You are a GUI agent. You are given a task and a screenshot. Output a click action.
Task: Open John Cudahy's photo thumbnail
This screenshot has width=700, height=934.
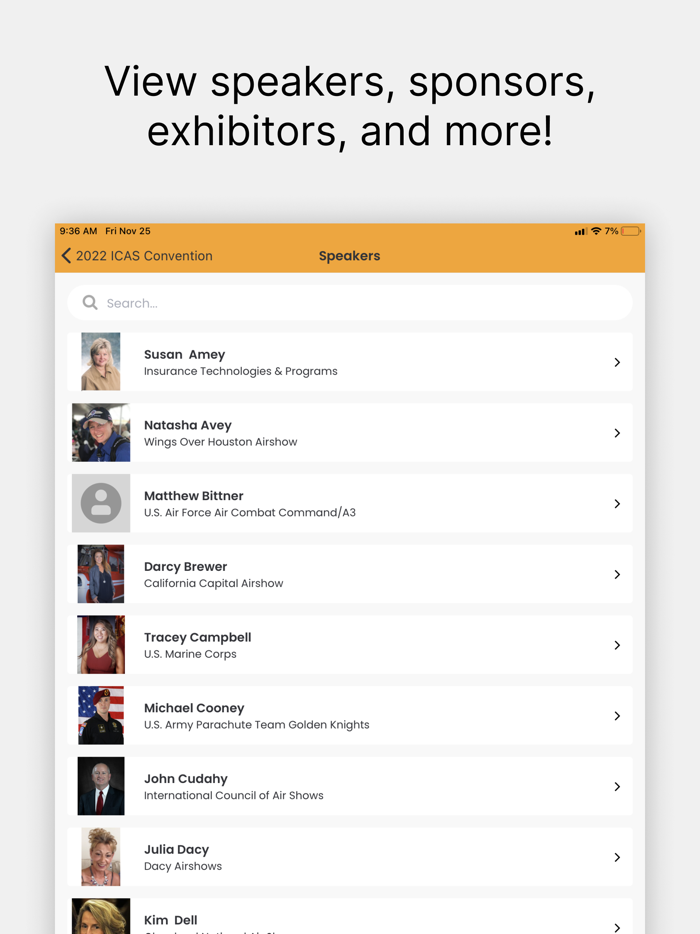coord(101,786)
